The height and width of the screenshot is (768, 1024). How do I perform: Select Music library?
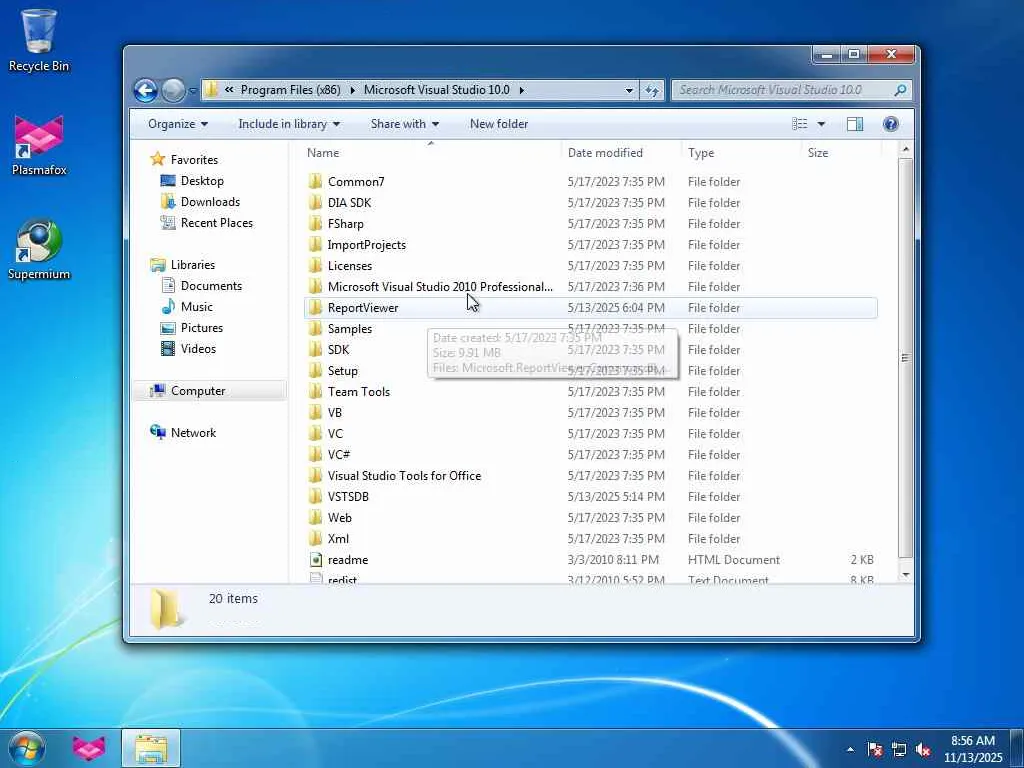[x=197, y=306]
